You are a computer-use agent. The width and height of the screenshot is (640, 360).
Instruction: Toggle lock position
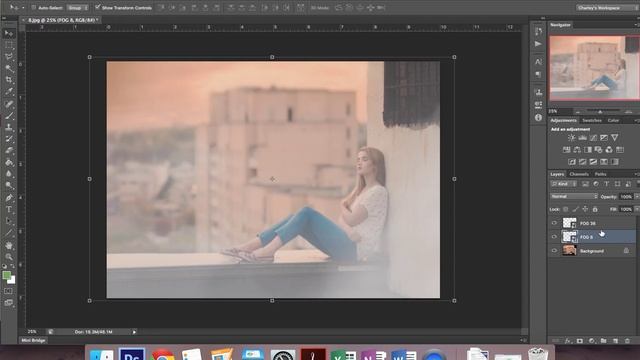585,209
